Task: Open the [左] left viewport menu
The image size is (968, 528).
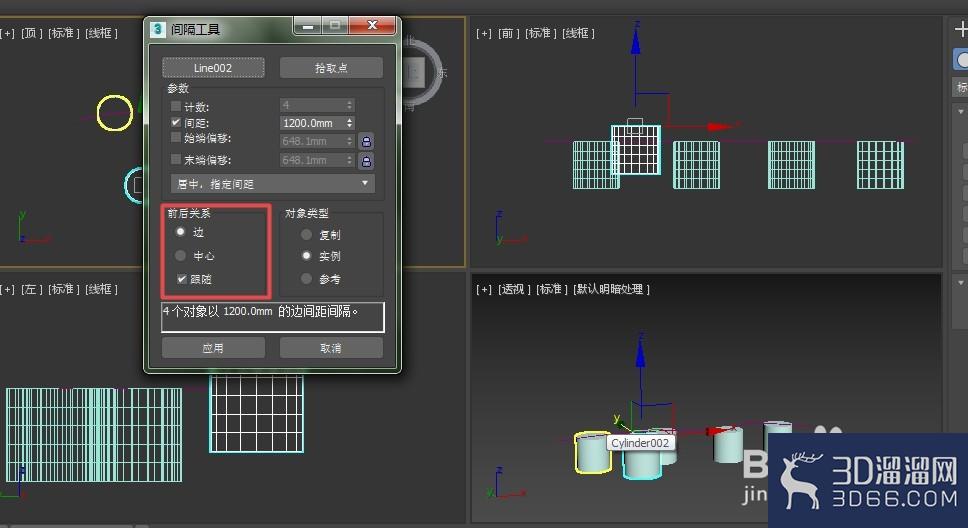Action: point(31,288)
